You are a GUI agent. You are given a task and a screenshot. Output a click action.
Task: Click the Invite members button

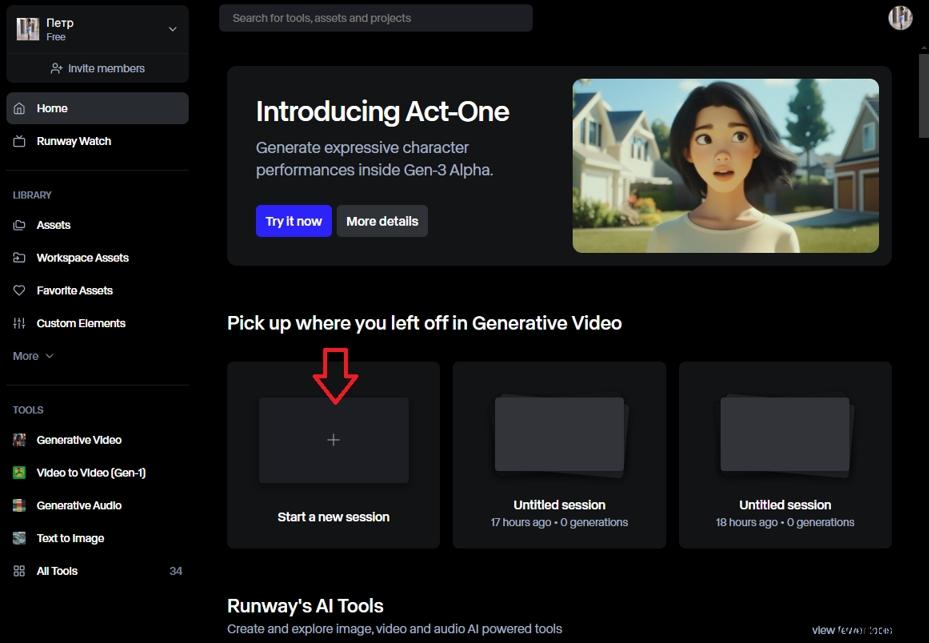(98, 68)
